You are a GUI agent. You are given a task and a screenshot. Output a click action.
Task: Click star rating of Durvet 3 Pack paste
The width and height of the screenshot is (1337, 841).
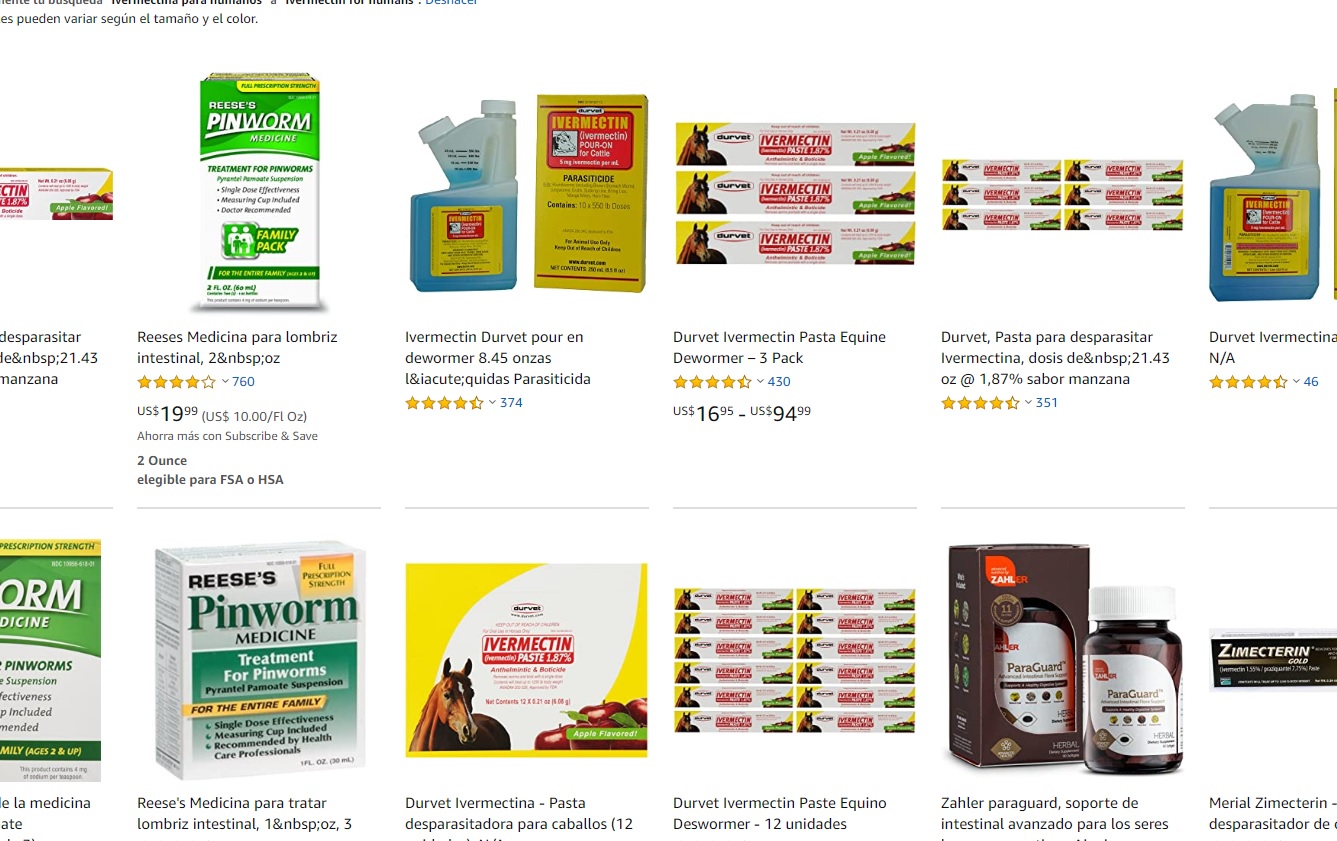712,382
